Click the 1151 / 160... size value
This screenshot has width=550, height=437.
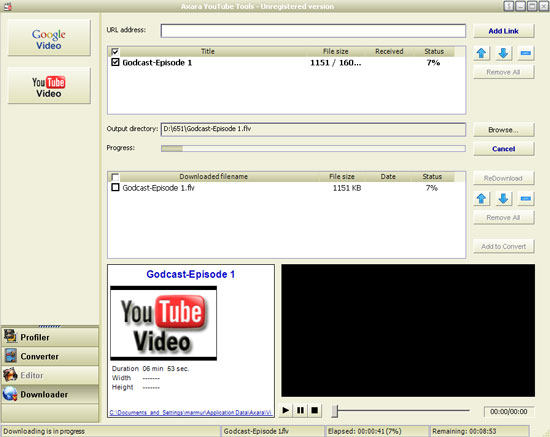coord(335,63)
